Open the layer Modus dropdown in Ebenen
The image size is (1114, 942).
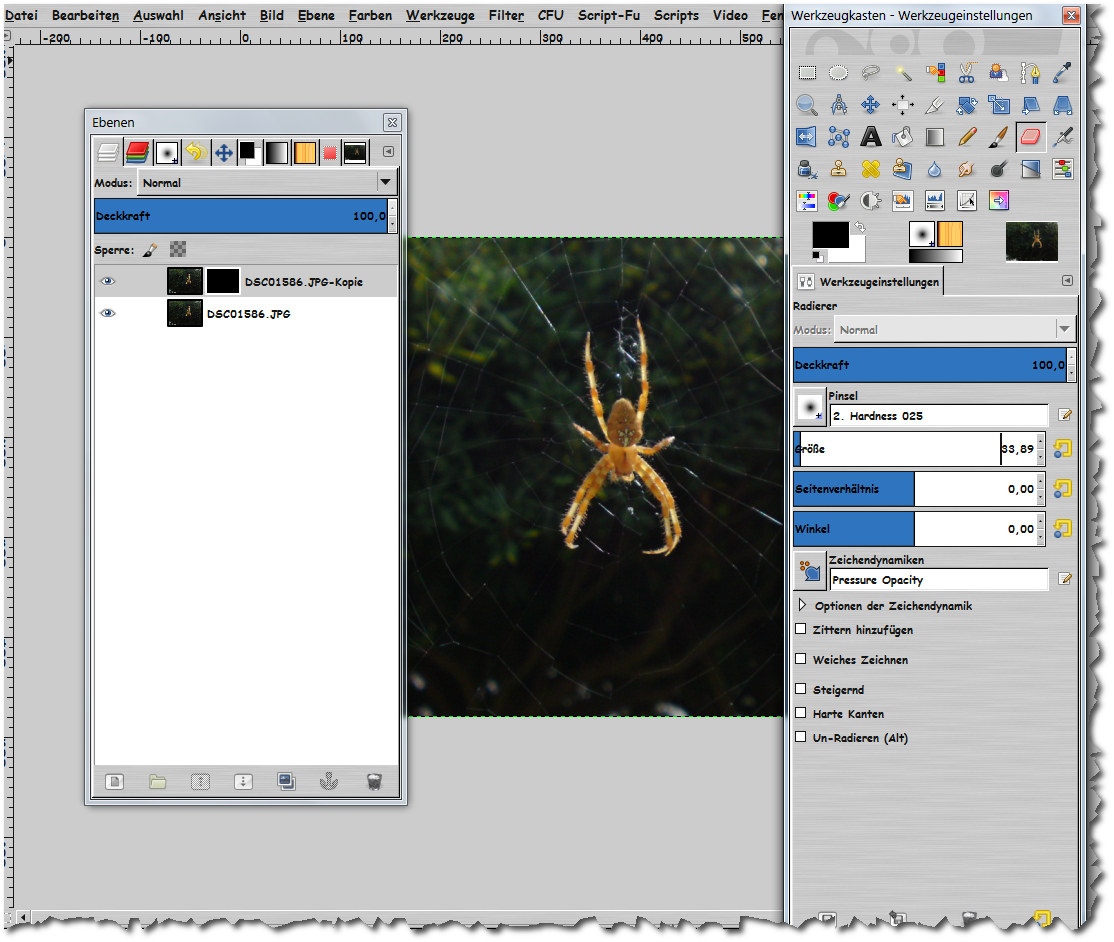pyautogui.click(x=267, y=183)
